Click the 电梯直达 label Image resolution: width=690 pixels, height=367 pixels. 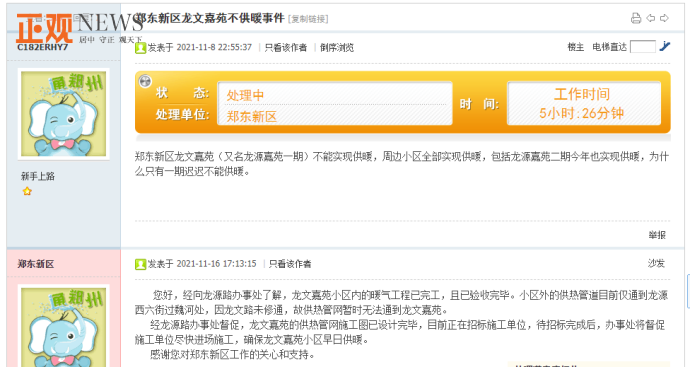coord(609,47)
